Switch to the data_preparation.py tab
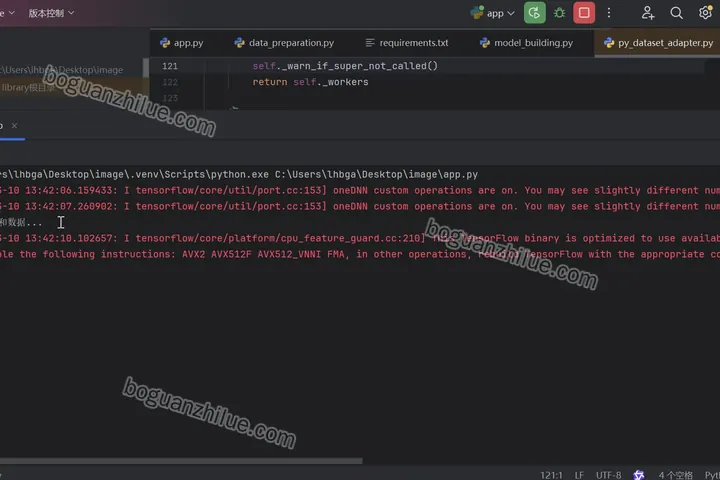Screen dimensions: 720x480 284,43
